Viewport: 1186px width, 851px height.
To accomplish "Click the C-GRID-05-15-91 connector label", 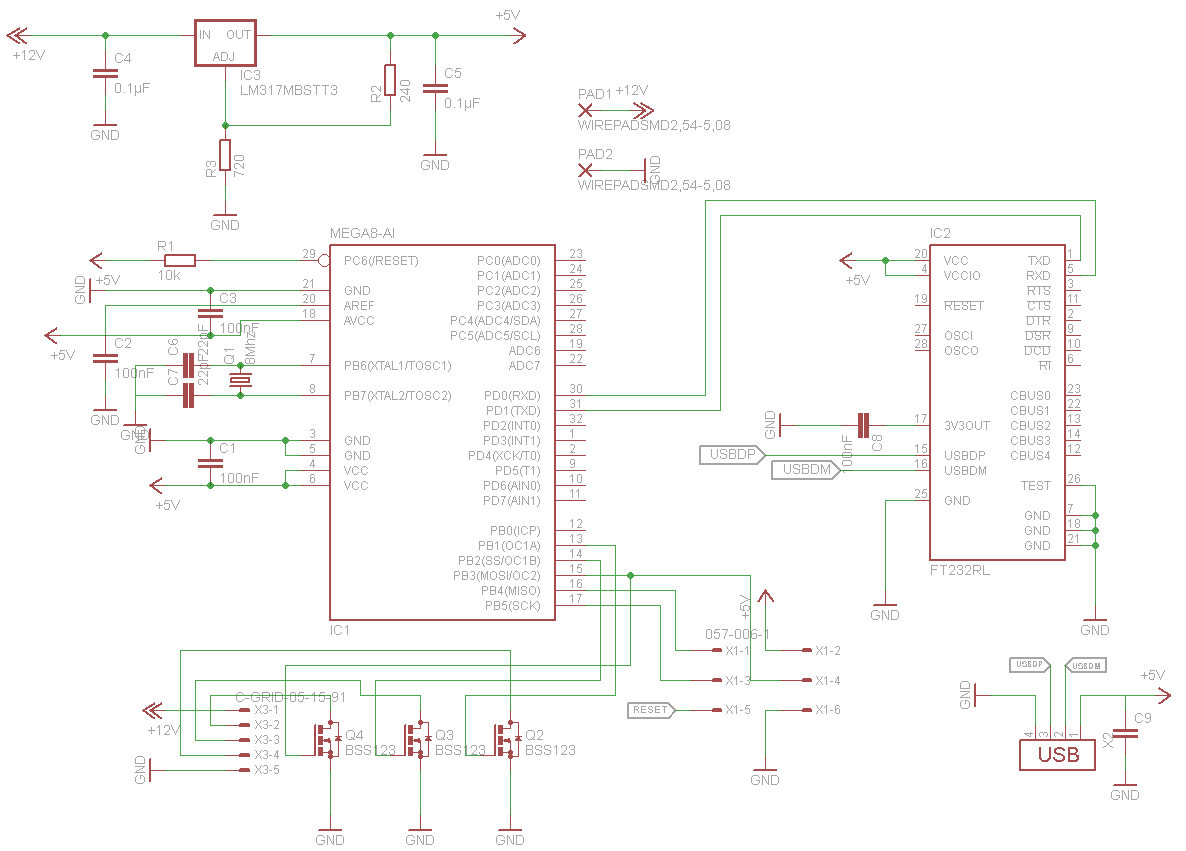I will click(x=290, y=697).
